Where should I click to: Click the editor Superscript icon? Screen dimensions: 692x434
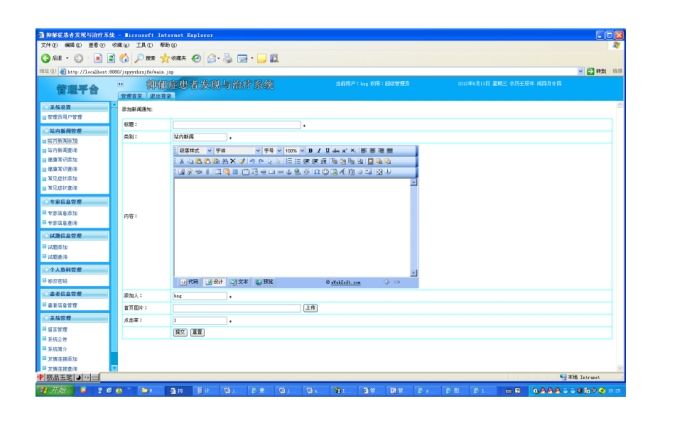click(x=345, y=151)
